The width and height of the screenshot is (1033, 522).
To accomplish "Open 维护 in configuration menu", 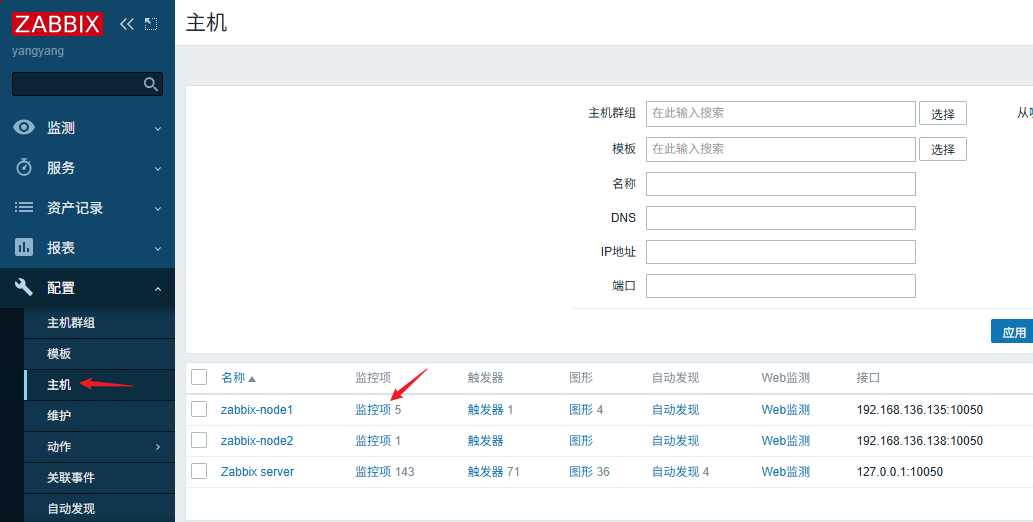I will point(59,415).
